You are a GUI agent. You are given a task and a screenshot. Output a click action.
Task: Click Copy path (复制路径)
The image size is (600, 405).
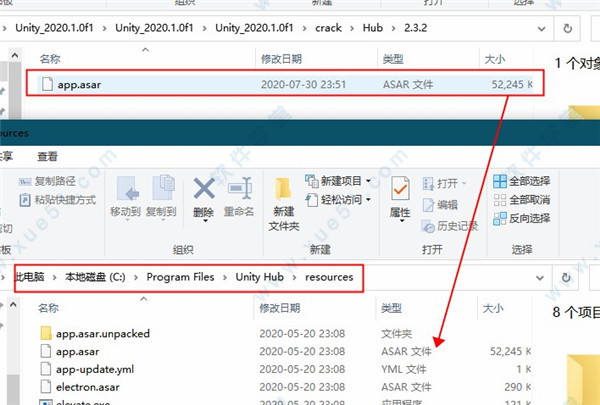click(47, 181)
